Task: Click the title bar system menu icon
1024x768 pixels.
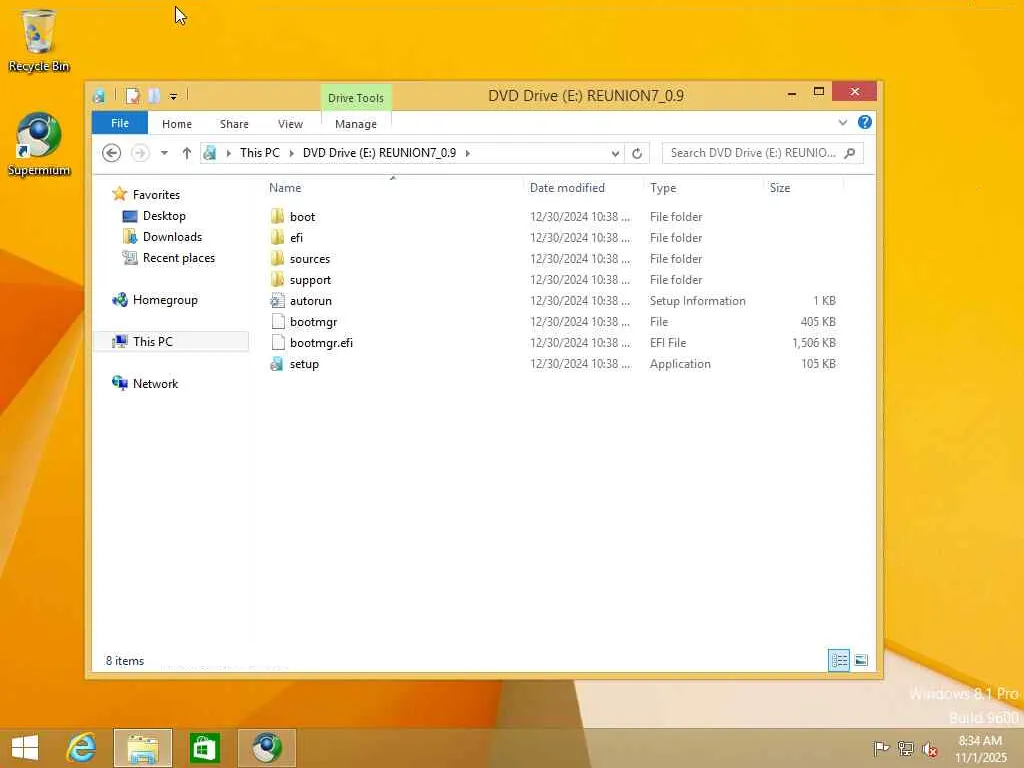Action: click(x=99, y=96)
